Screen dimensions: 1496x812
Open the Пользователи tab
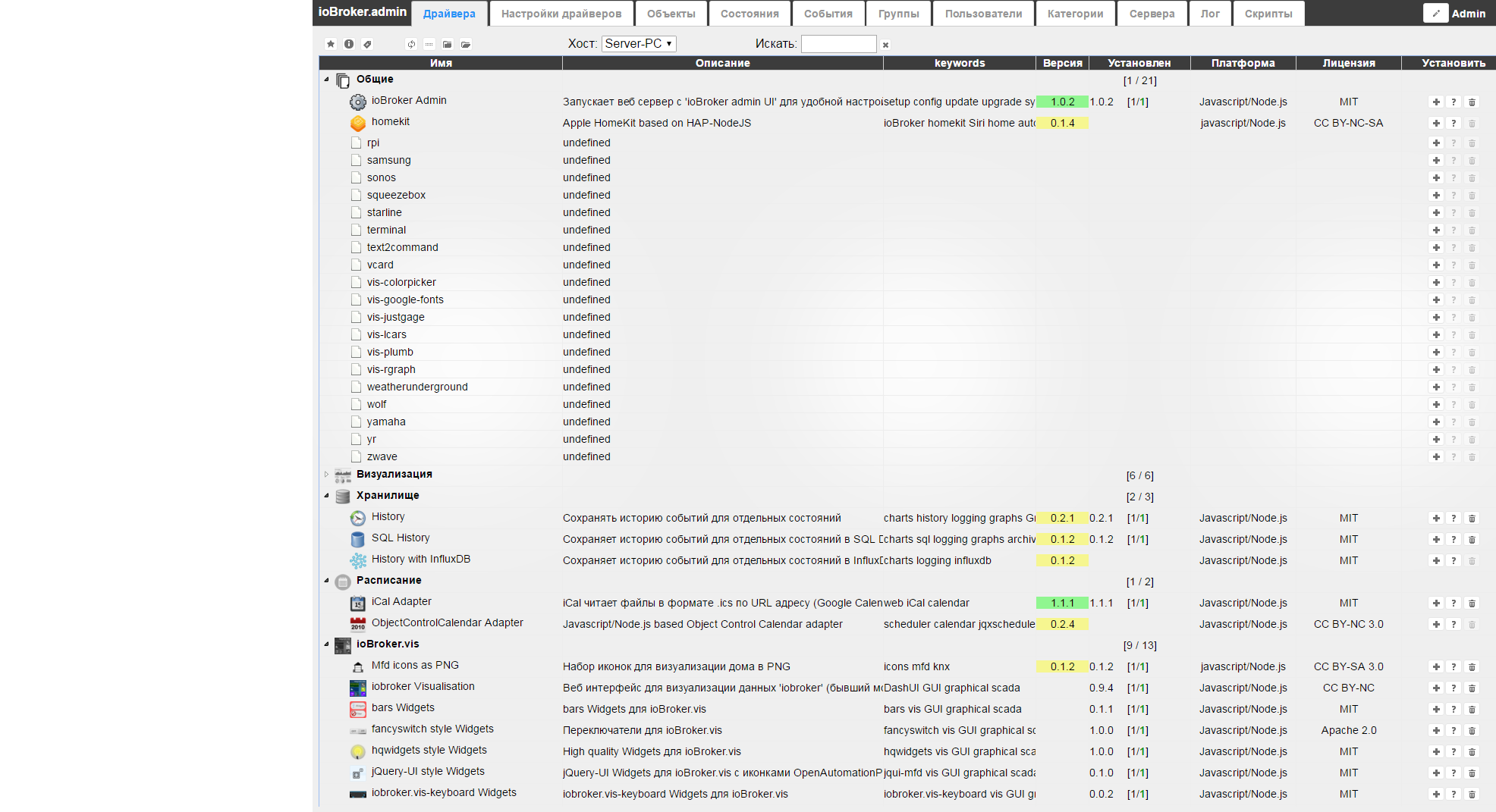click(984, 14)
